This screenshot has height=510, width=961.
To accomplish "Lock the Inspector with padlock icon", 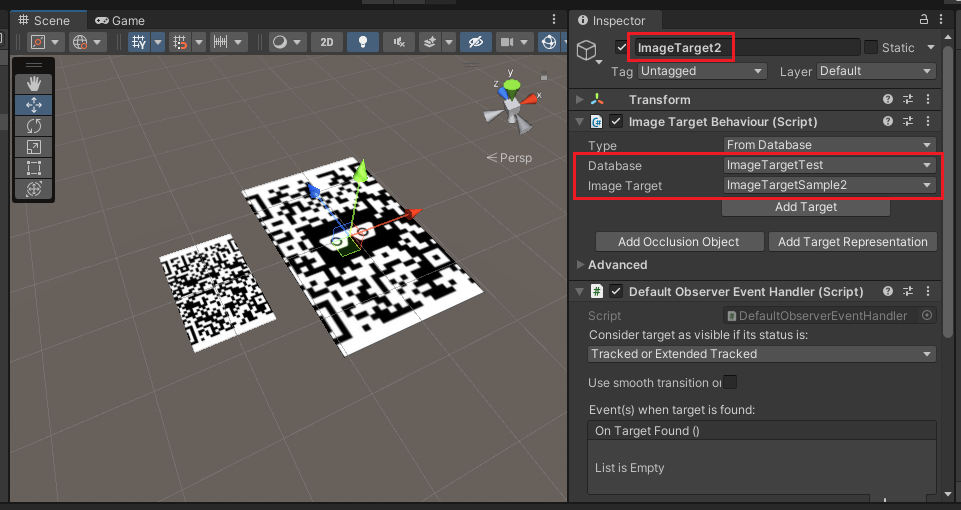I will point(924,20).
